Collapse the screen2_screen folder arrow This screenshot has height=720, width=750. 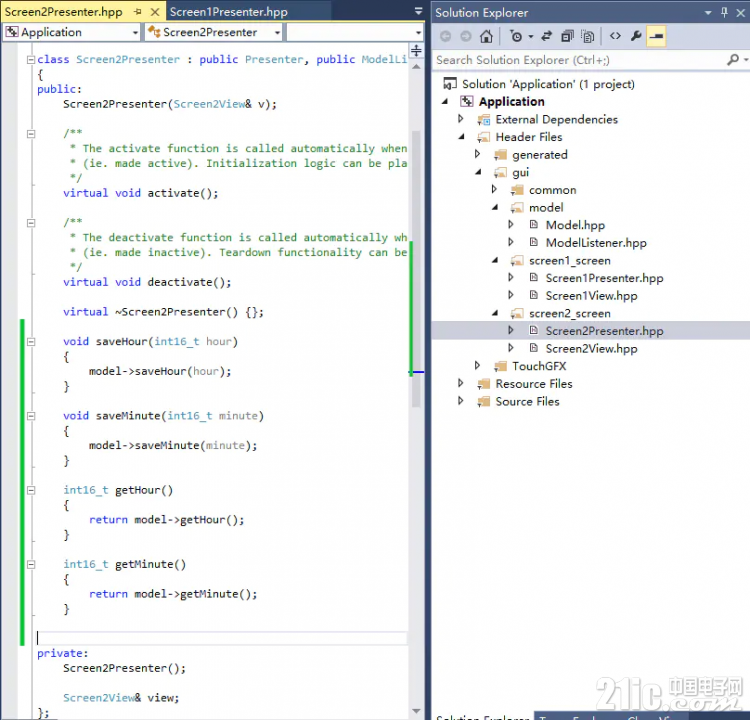495,313
